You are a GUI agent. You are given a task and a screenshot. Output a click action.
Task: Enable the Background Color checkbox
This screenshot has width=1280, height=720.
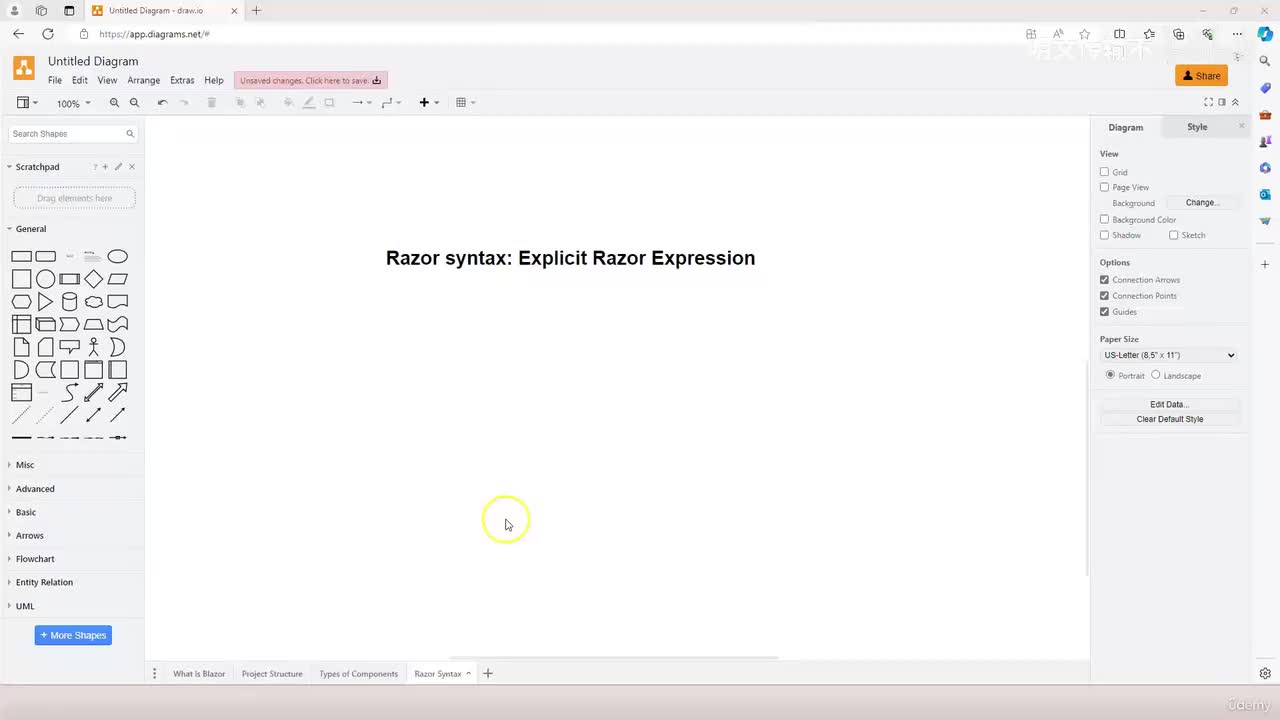point(1104,219)
